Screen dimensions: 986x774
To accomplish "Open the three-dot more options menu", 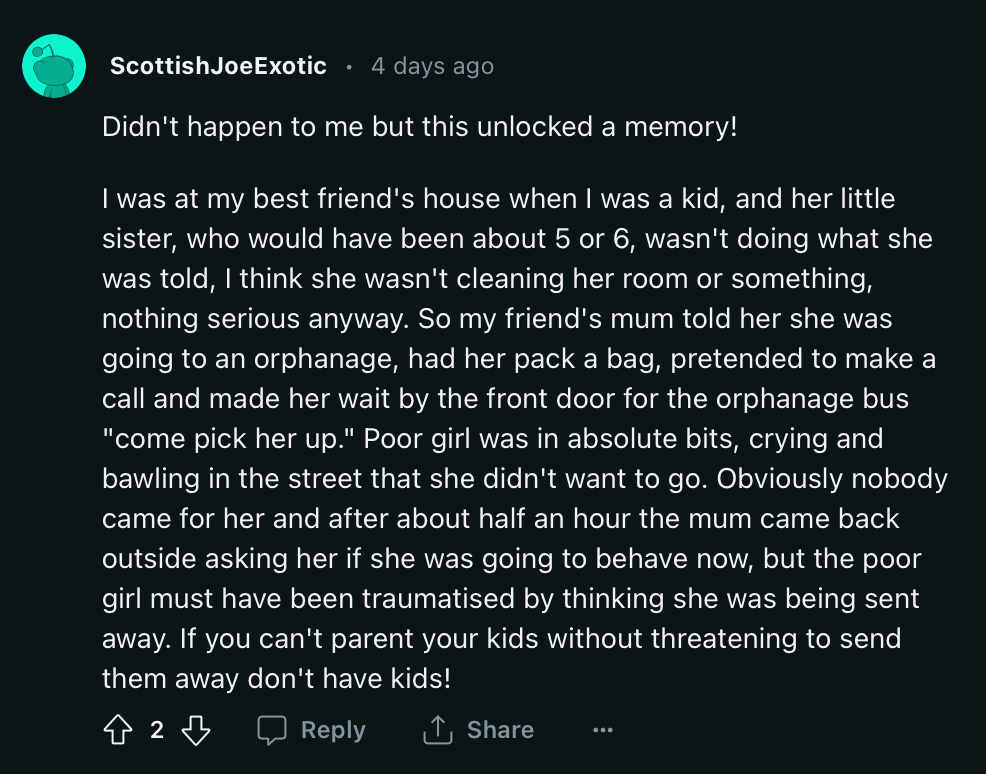I will (602, 731).
